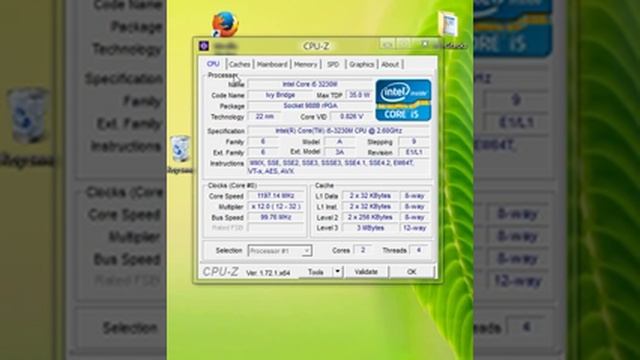This screenshot has width=640, height=360.
Task: Switch to the Memory tab
Action: click(305, 64)
